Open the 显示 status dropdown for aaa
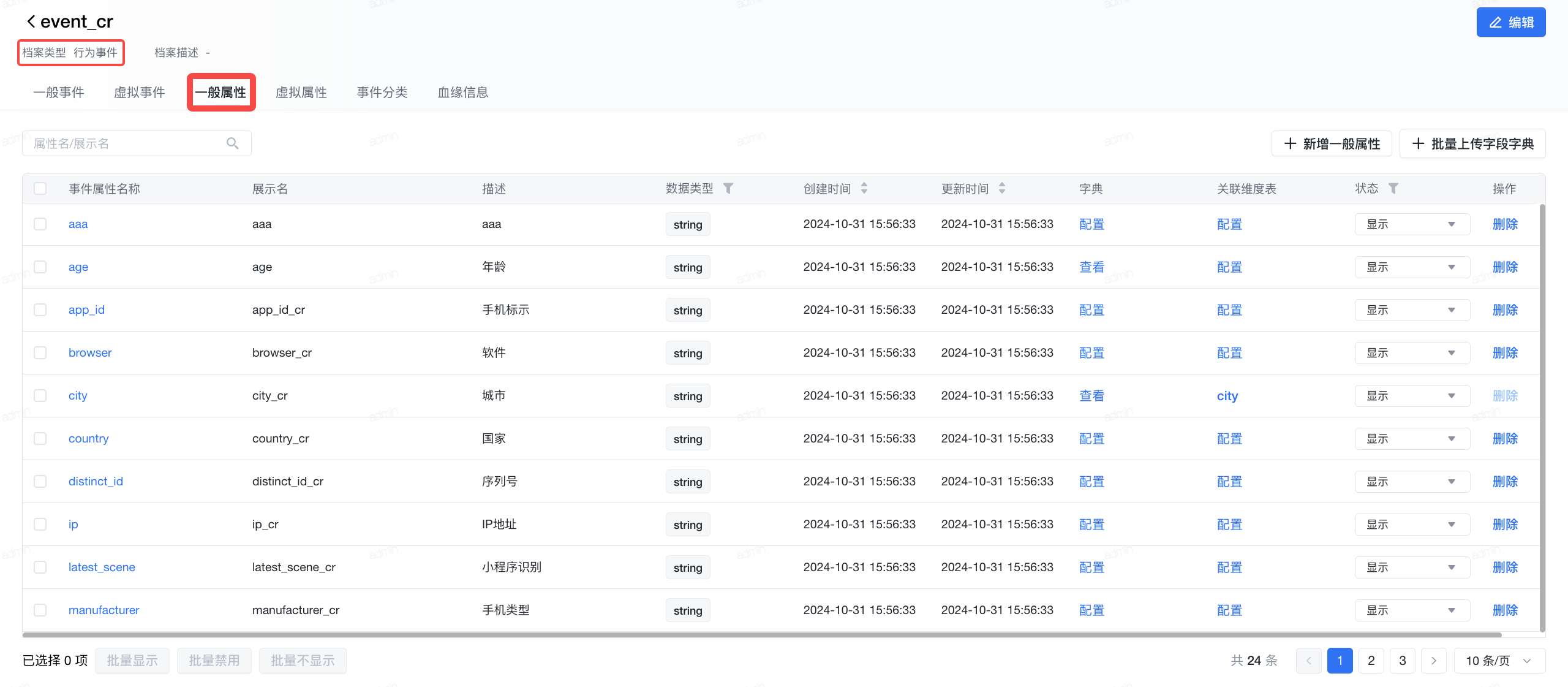The width and height of the screenshot is (1568, 687). tap(1412, 224)
